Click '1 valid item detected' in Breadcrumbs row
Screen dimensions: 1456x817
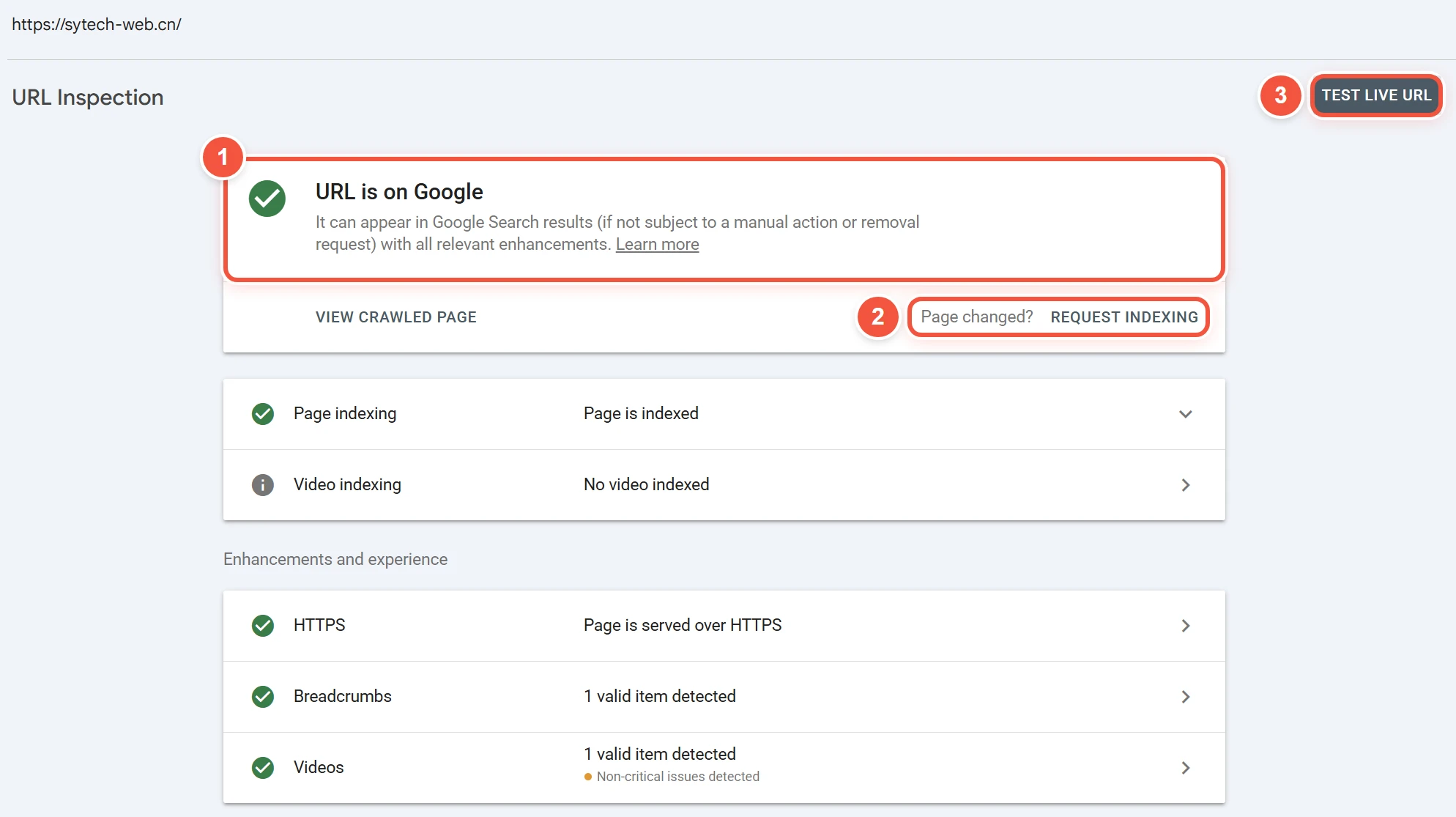660,696
